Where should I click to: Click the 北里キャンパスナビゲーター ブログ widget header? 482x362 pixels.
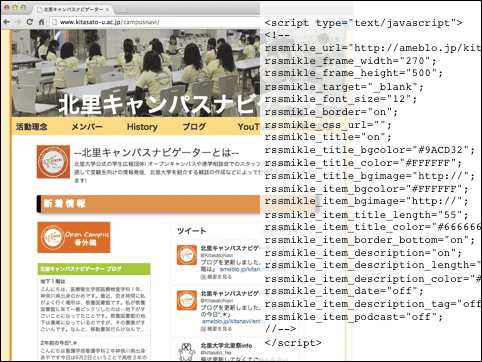94,269
